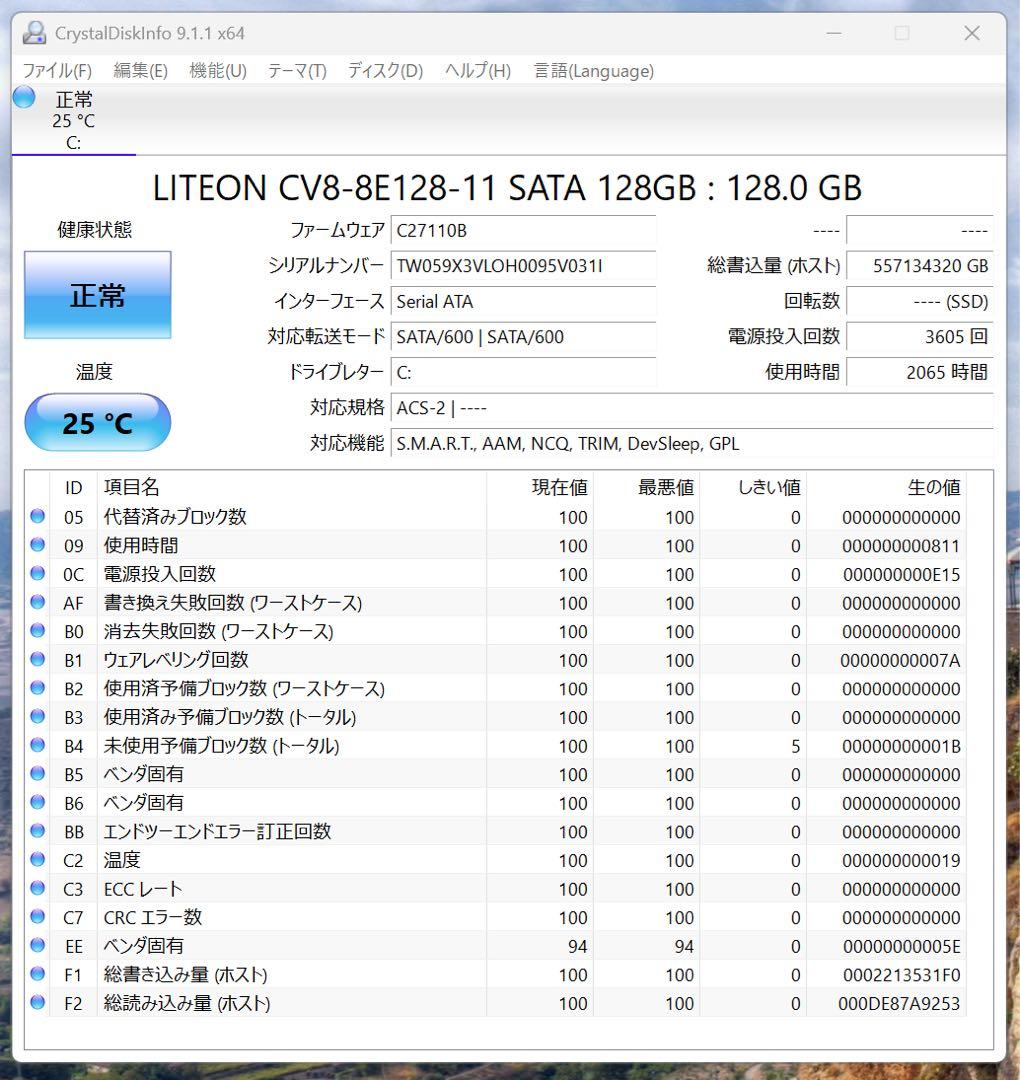Open the ヘルプ(H) menu
1020x1080 pixels.
pyautogui.click(x=475, y=71)
